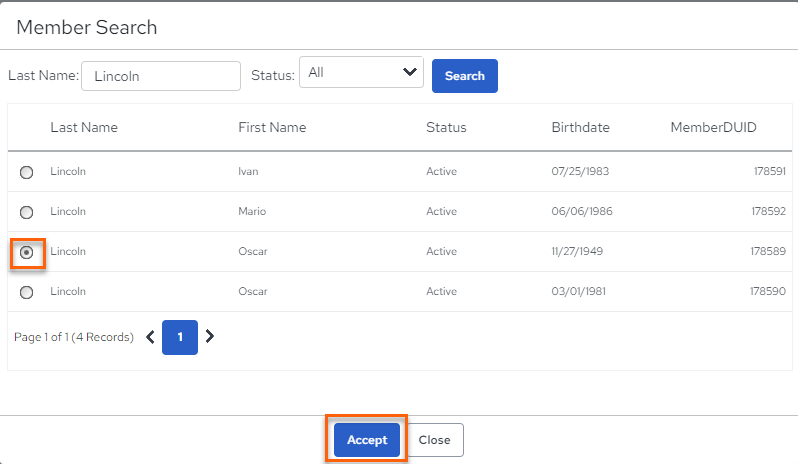This screenshot has height=464, width=798.
Task: Sort by Last Name column header
Action: pyautogui.click(x=84, y=127)
